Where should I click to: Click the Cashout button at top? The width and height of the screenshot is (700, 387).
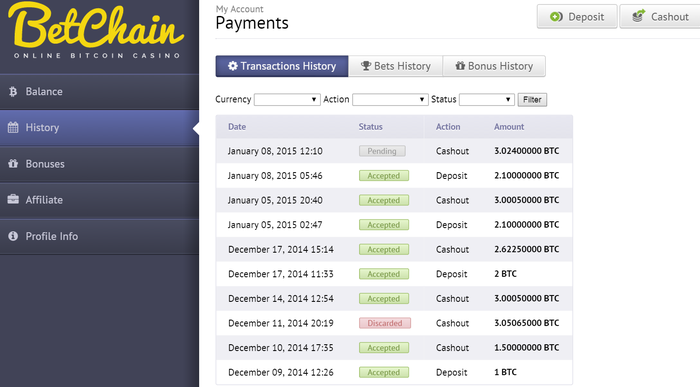(x=660, y=17)
